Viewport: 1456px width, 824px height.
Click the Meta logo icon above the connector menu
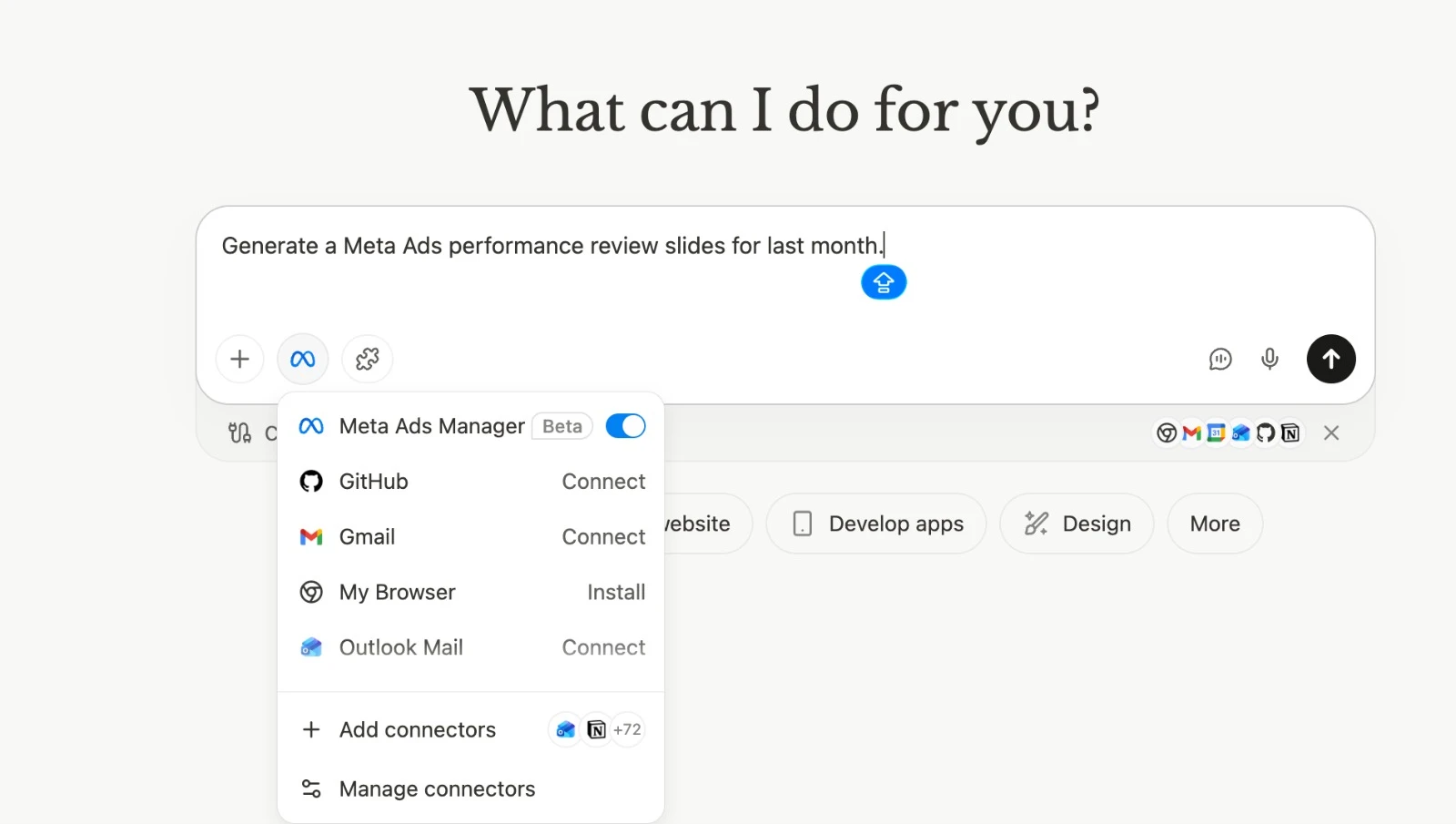point(302,359)
